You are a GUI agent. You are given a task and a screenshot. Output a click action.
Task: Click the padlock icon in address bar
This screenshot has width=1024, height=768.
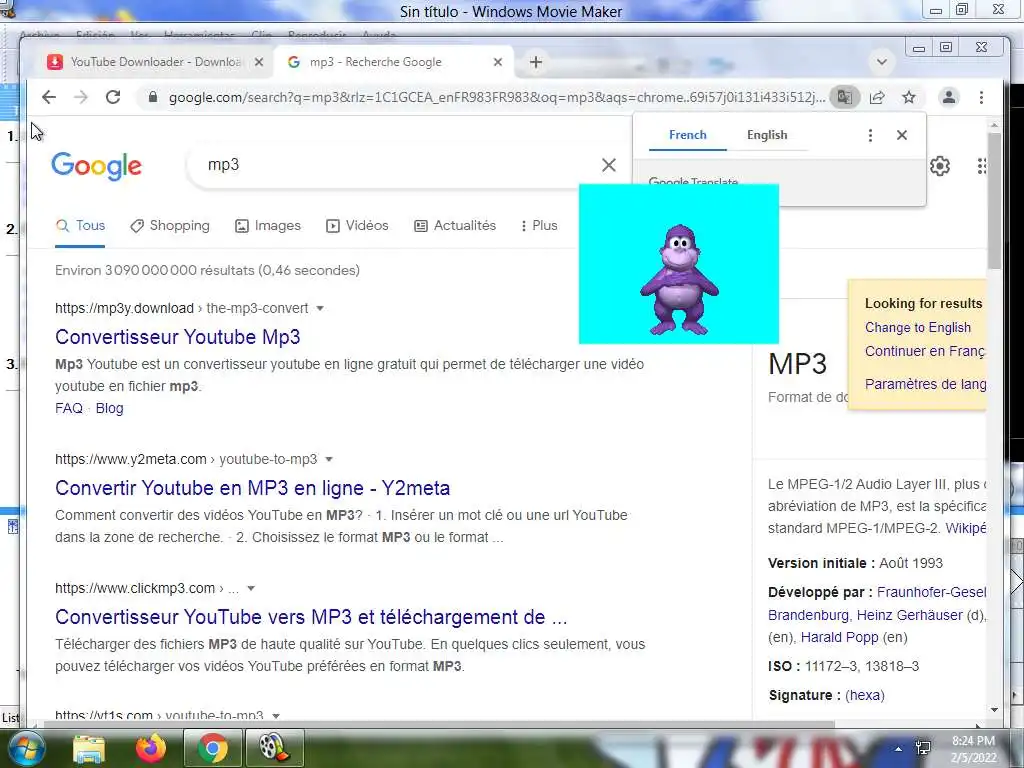[x=153, y=97]
